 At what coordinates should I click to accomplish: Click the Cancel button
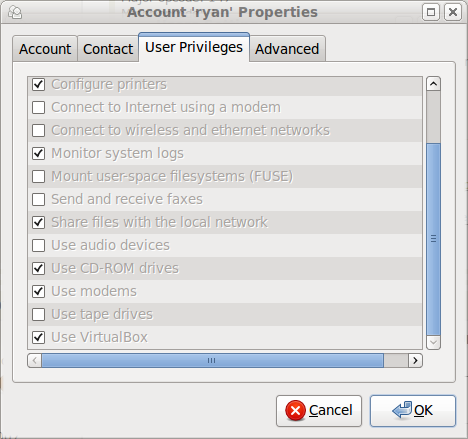[319, 411]
